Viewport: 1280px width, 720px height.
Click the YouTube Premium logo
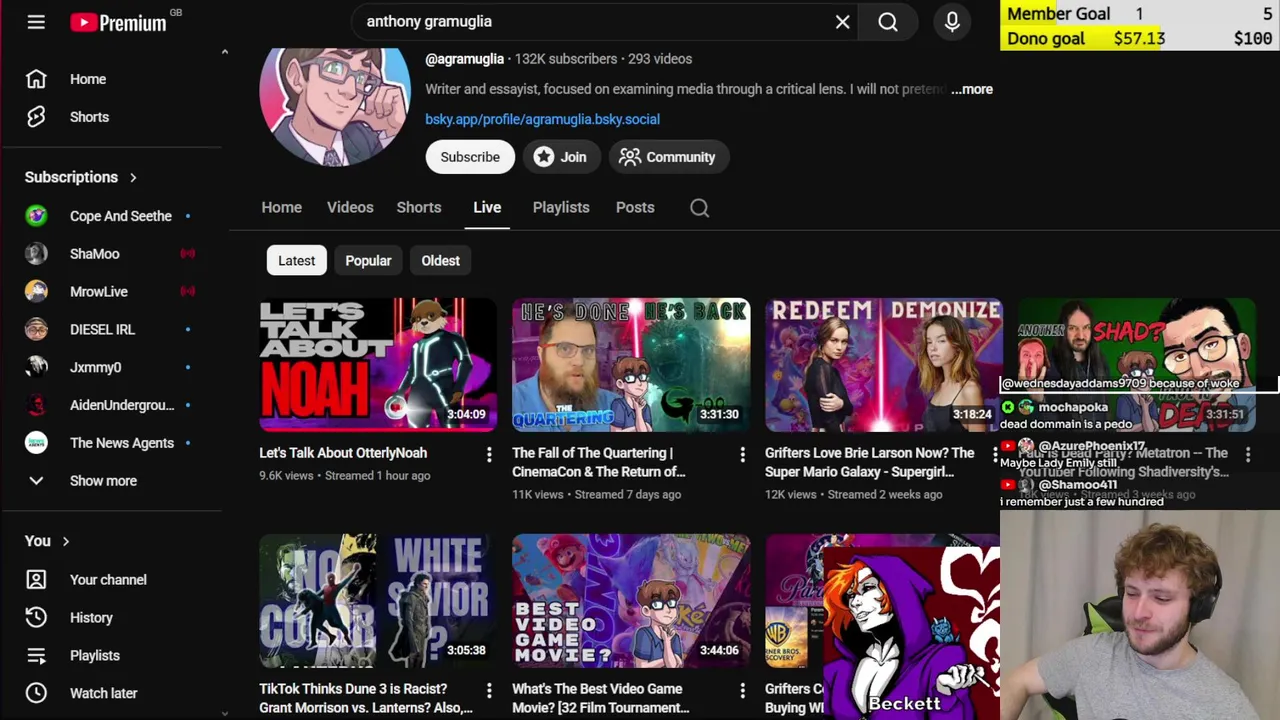[x=119, y=22]
